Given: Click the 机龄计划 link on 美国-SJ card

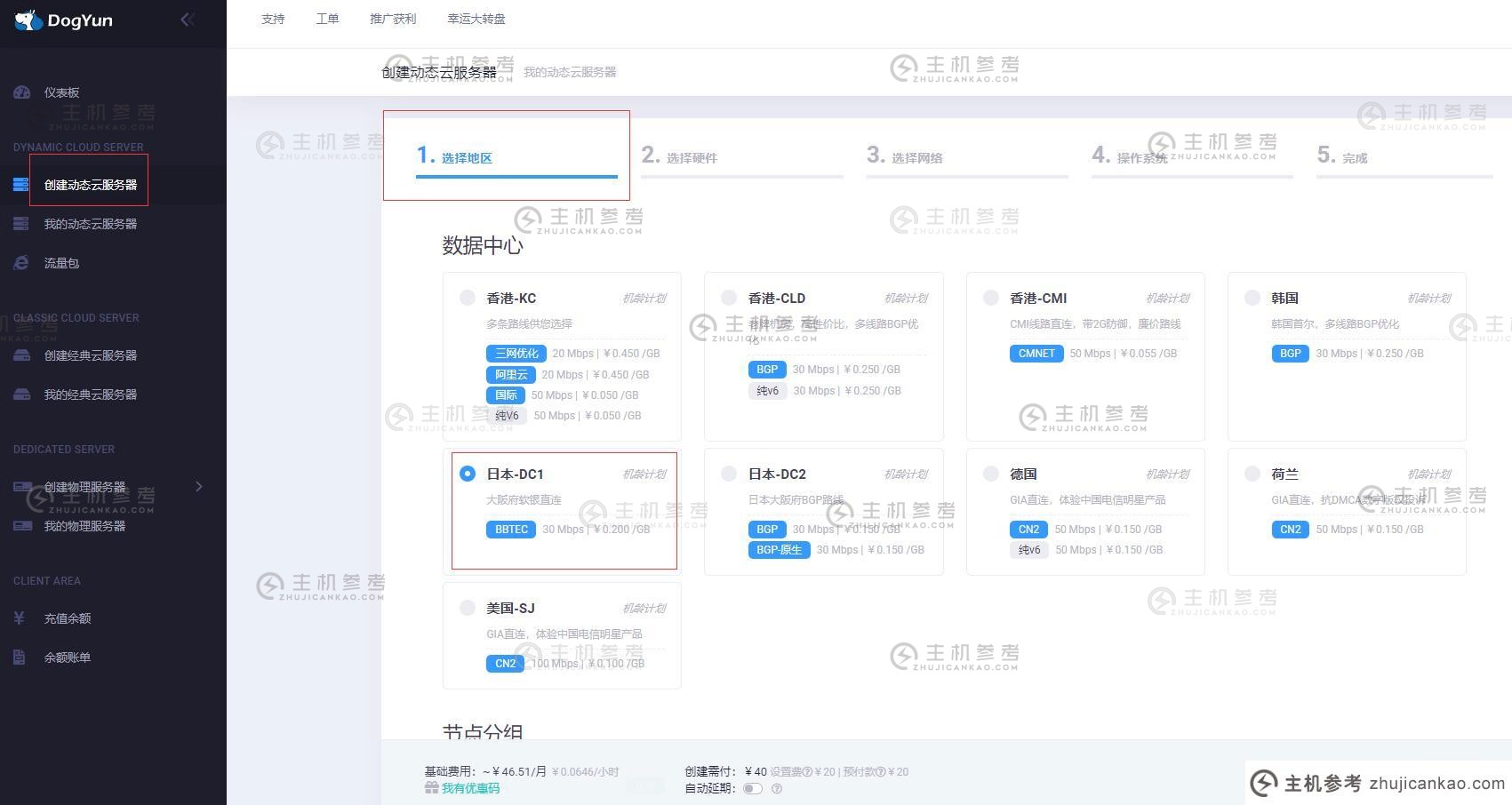Looking at the screenshot, I should (644, 609).
